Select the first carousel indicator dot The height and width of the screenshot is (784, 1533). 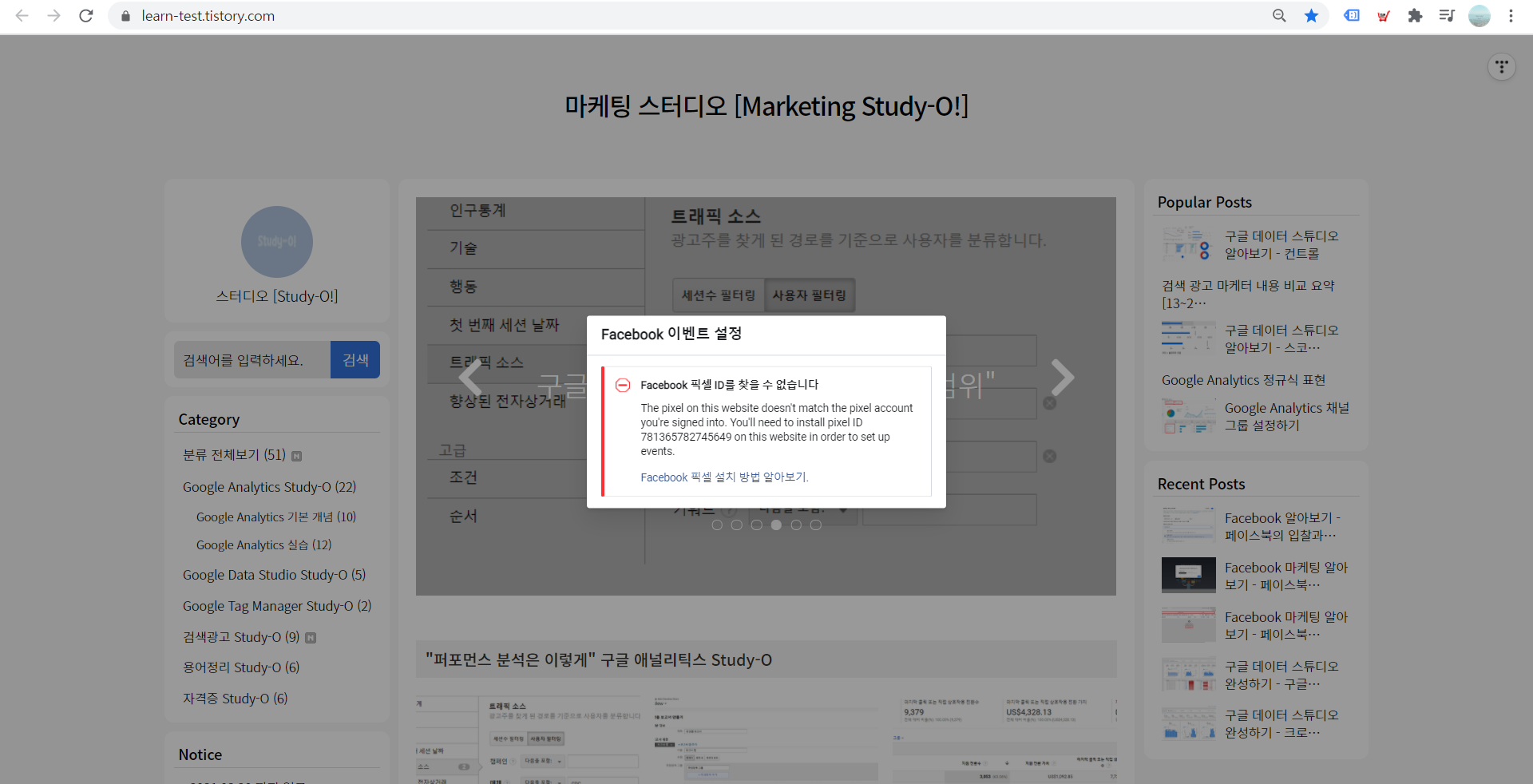[717, 525]
